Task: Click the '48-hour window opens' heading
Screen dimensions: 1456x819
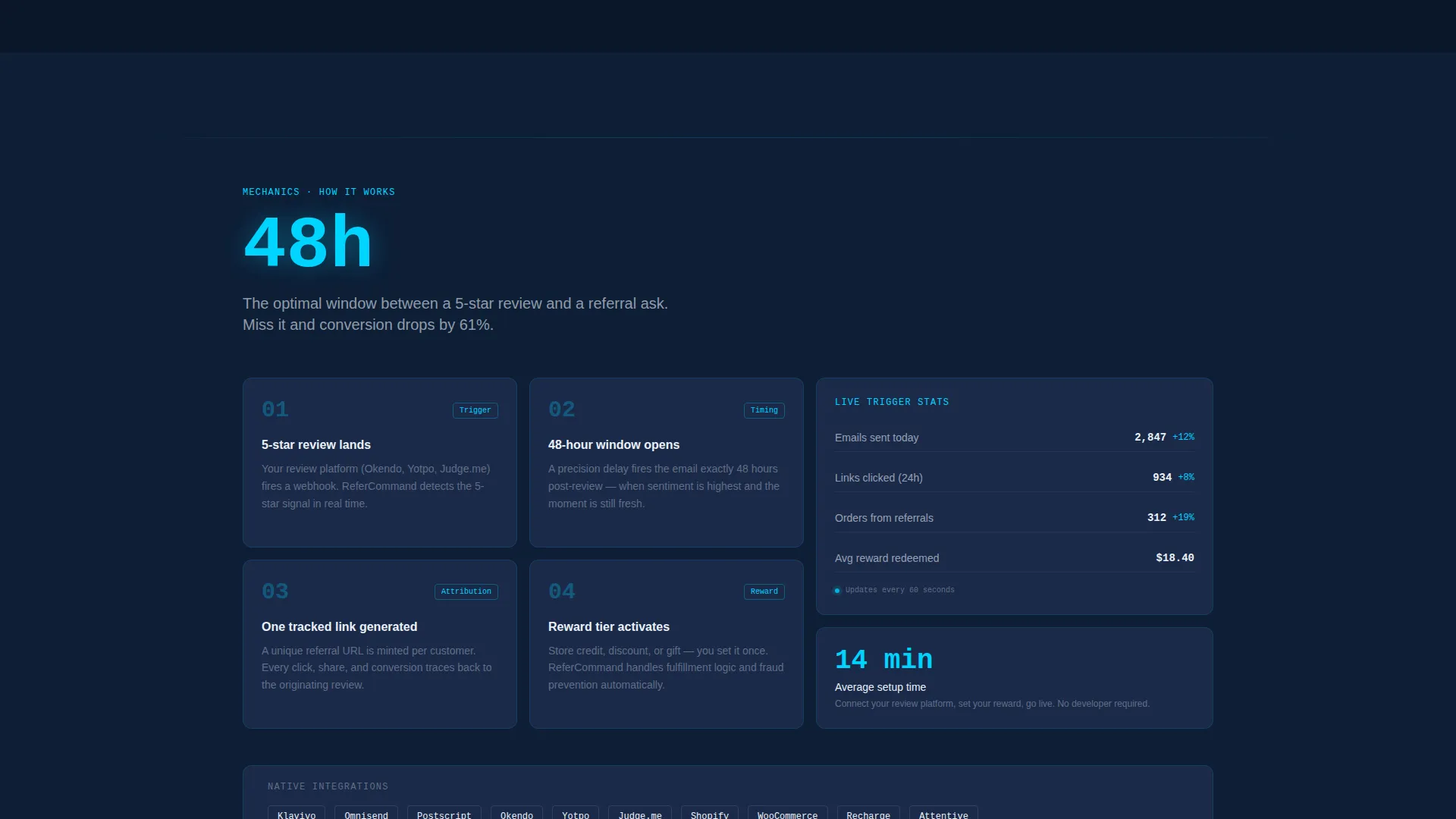Action: [x=613, y=445]
